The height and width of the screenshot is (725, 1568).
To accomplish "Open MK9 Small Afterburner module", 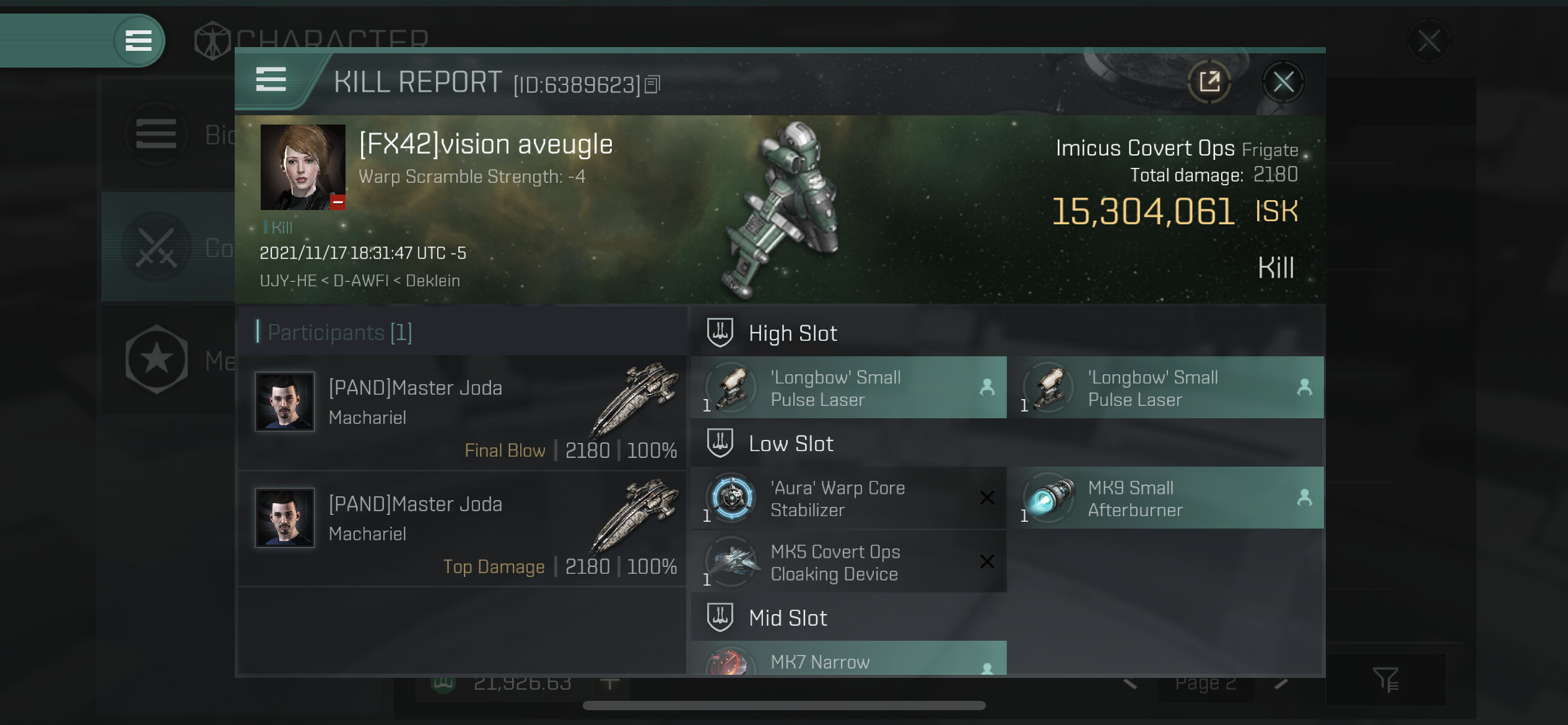I will pyautogui.click(x=1166, y=498).
